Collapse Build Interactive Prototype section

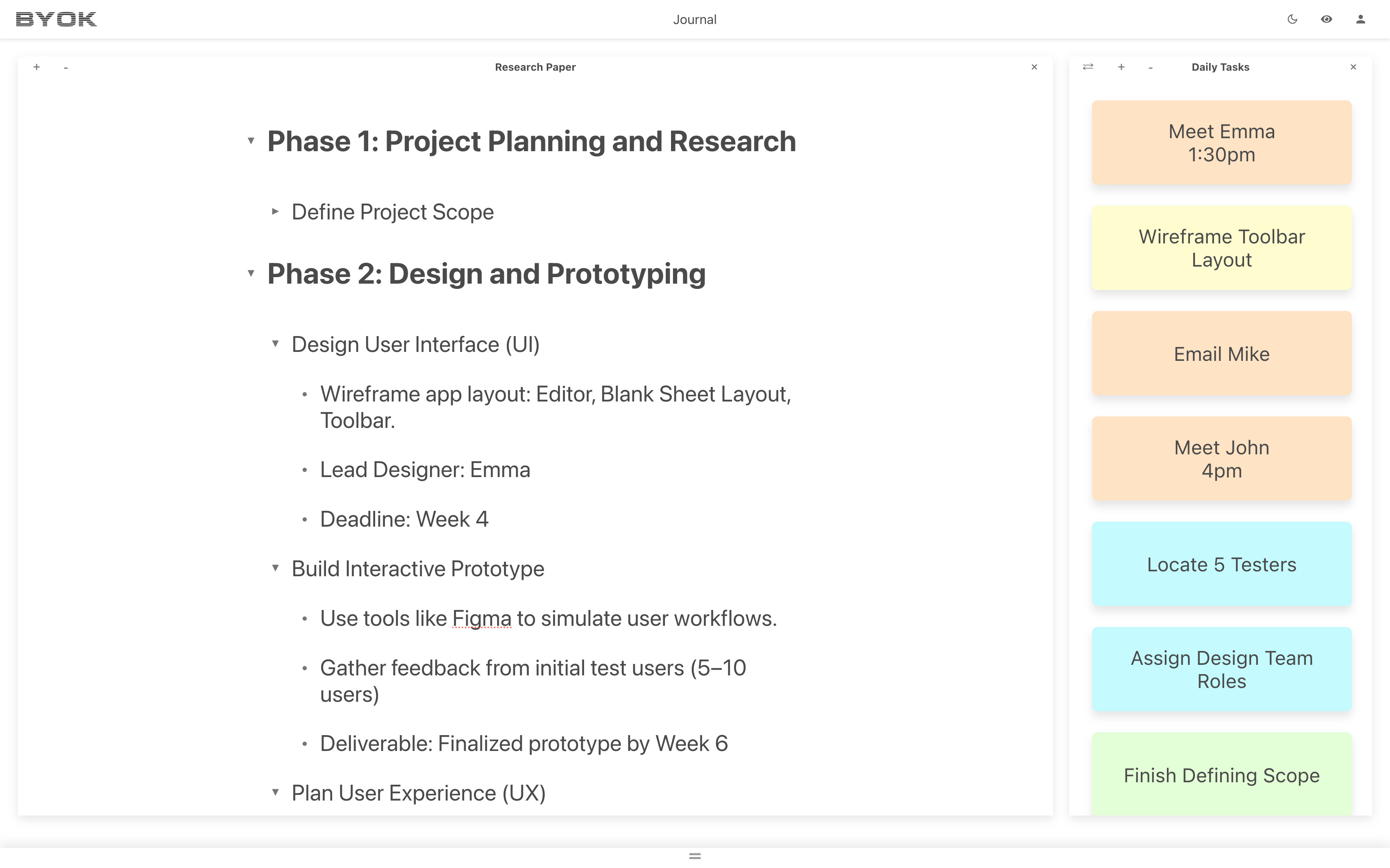pyautogui.click(x=276, y=569)
